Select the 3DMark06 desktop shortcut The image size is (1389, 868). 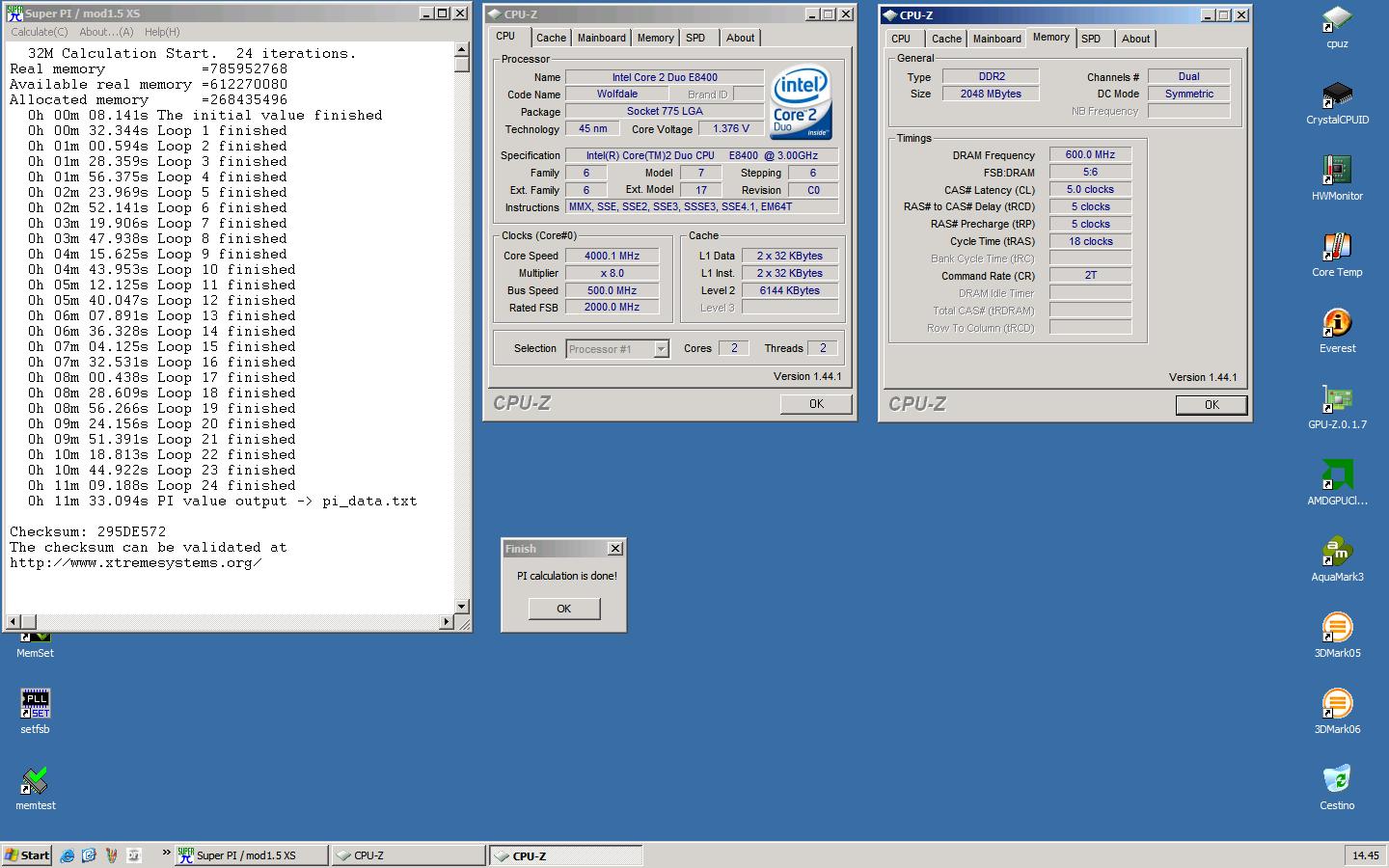point(1337,712)
